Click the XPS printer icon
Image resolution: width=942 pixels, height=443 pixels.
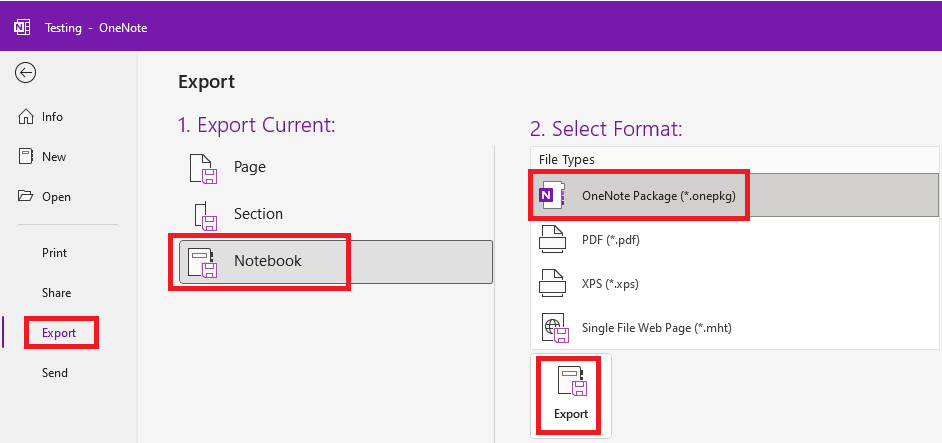pos(553,284)
